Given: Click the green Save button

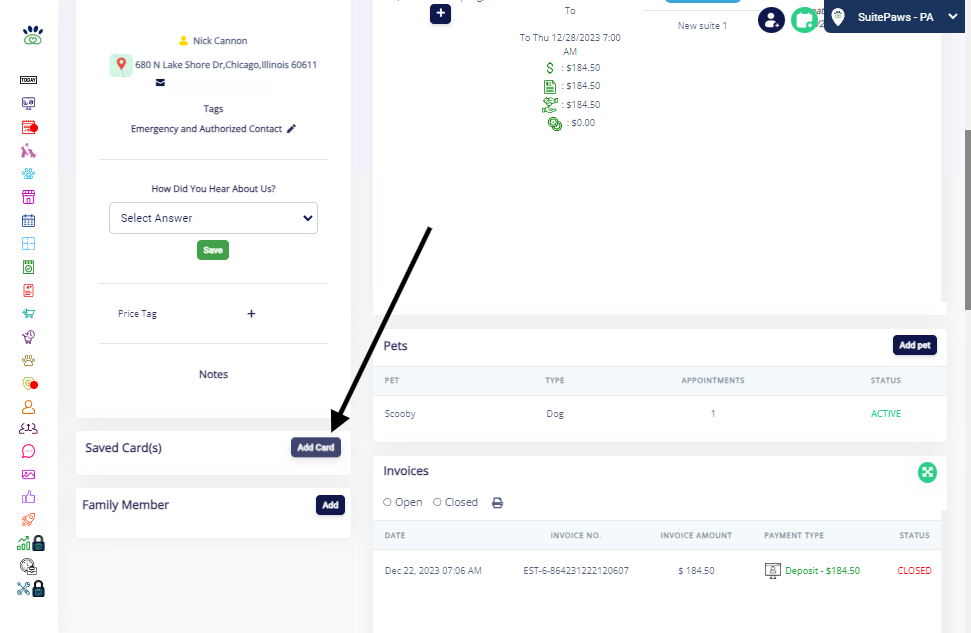Looking at the screenshot, I should click(x=213, y=250).
